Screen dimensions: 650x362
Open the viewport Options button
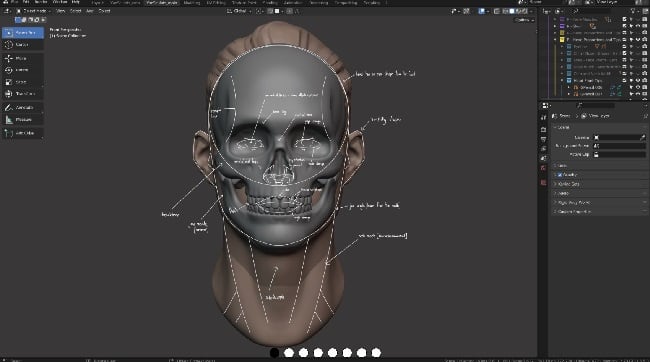coord(524,19)
